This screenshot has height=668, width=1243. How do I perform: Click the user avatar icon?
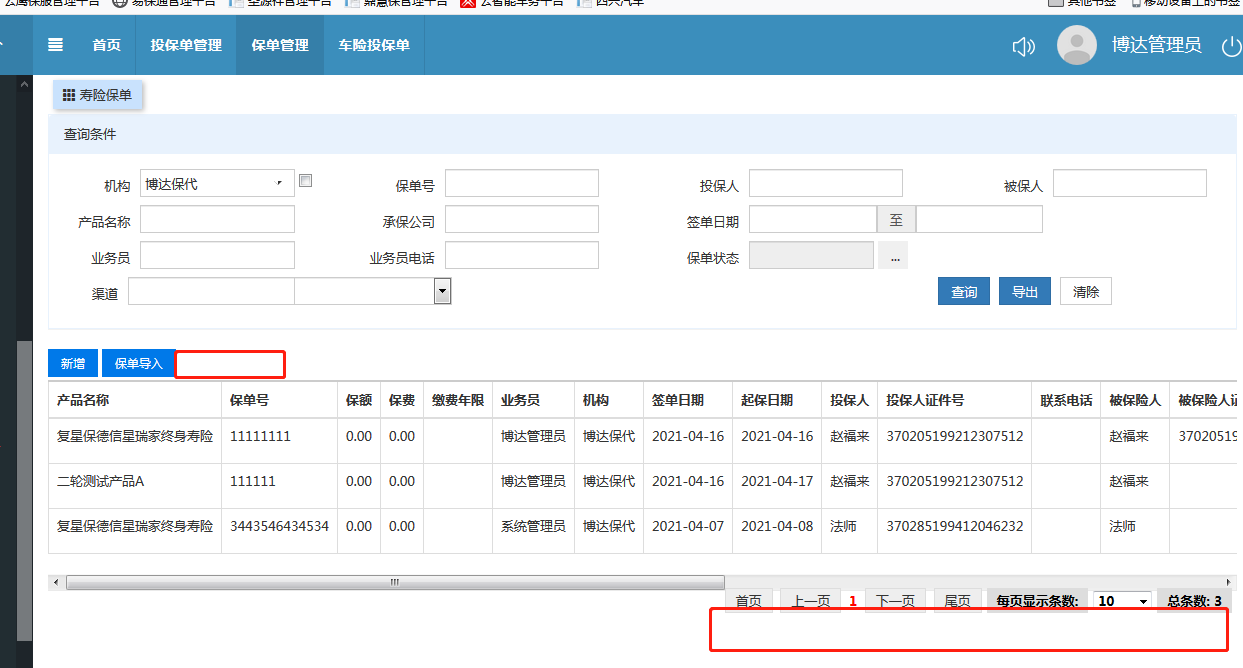tap(1077, 45)
